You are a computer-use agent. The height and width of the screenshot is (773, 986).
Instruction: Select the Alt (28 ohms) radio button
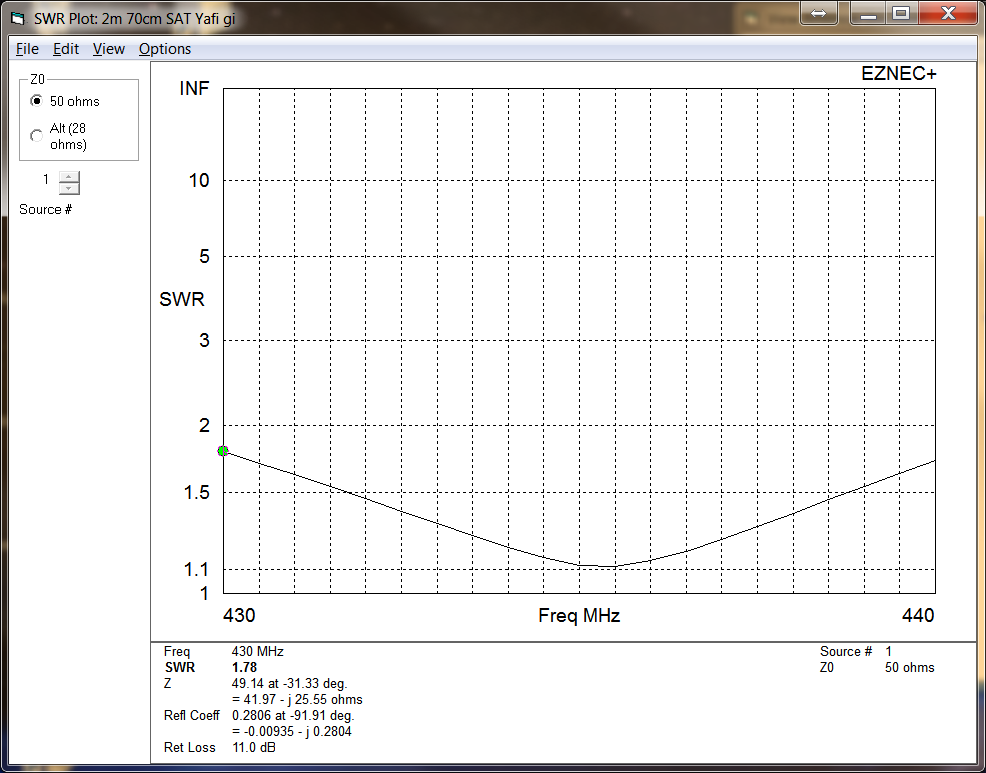point(37,136)
